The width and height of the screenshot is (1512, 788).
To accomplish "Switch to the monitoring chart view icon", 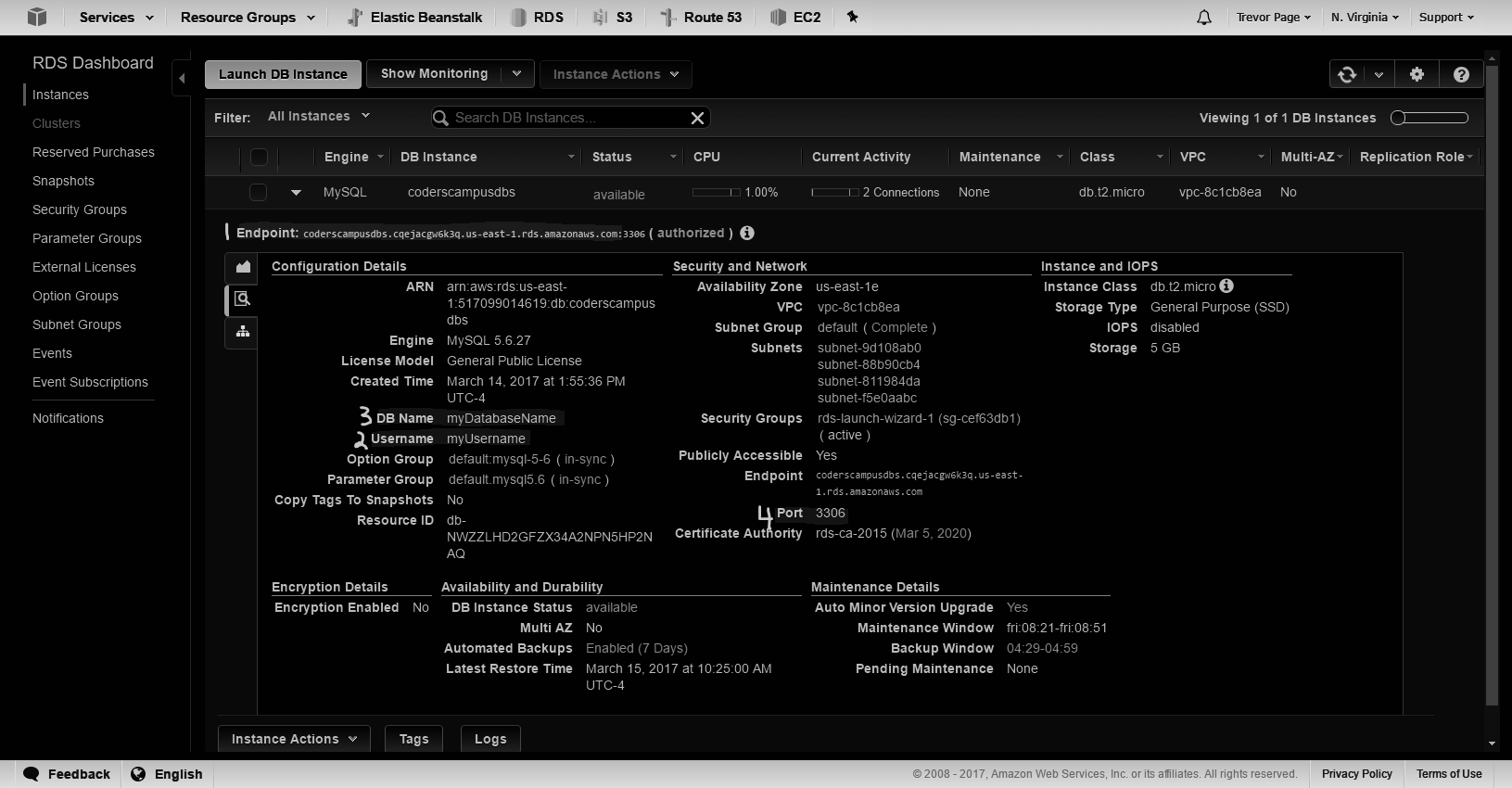I will click(243, 267).
